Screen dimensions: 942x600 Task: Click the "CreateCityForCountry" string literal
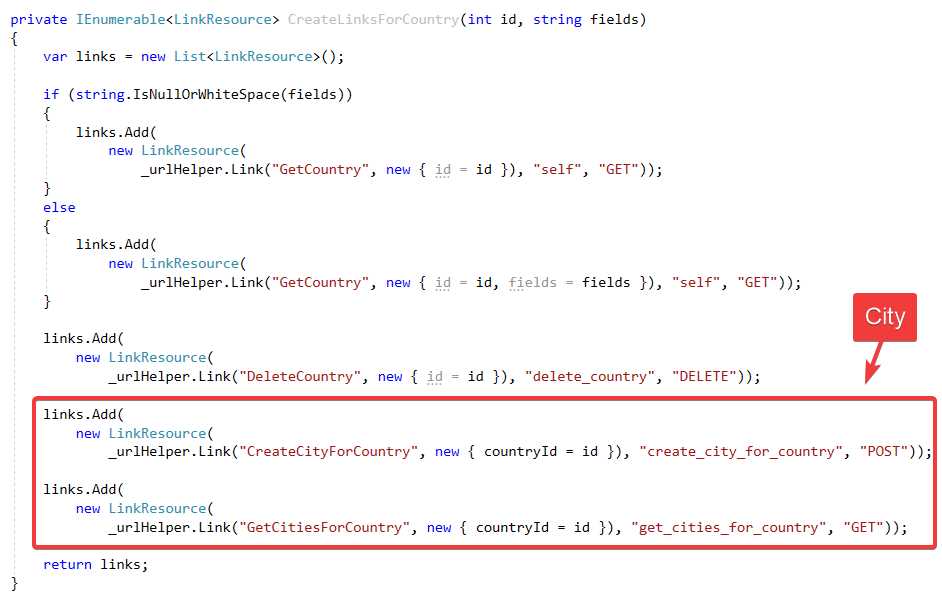pos(328,452)
